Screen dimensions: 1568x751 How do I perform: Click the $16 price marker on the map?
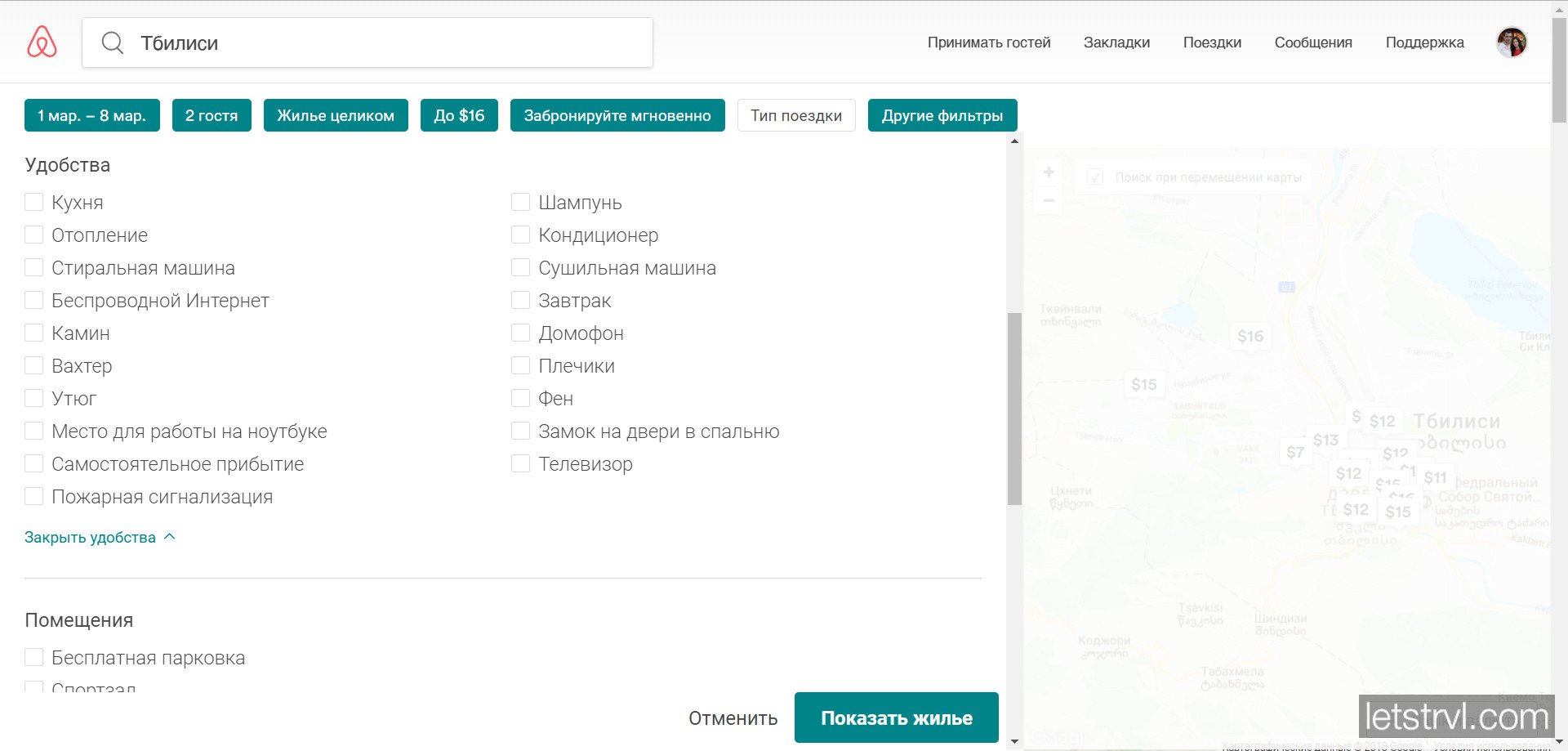pyautogui.click(x=1252, y=335)
